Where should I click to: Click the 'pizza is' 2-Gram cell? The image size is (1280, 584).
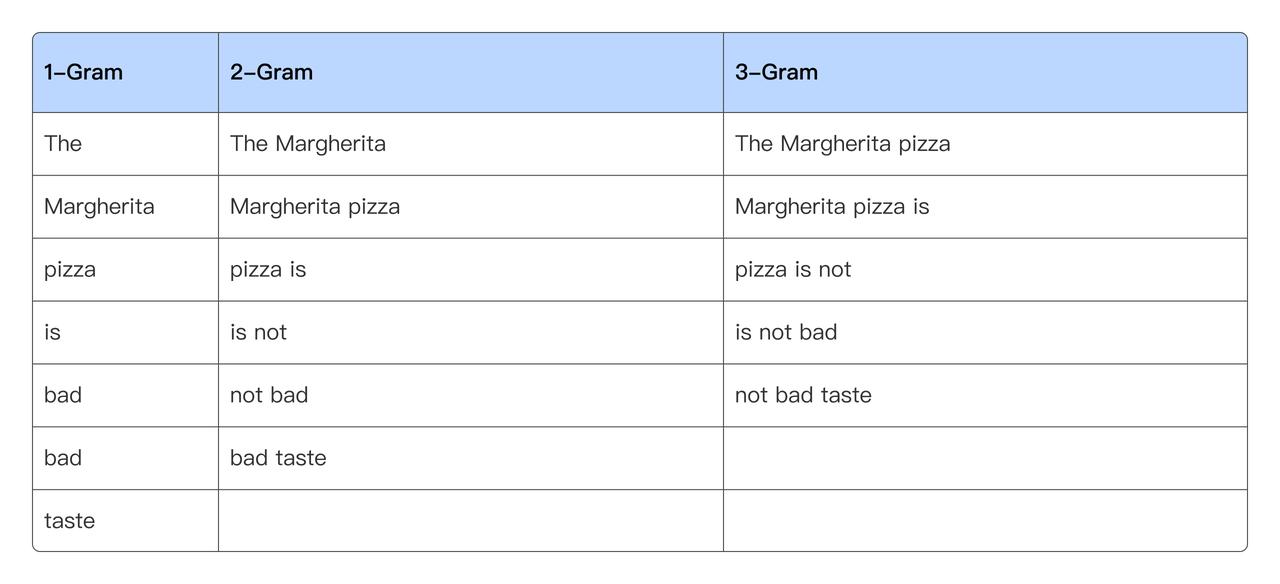[268, 270]
